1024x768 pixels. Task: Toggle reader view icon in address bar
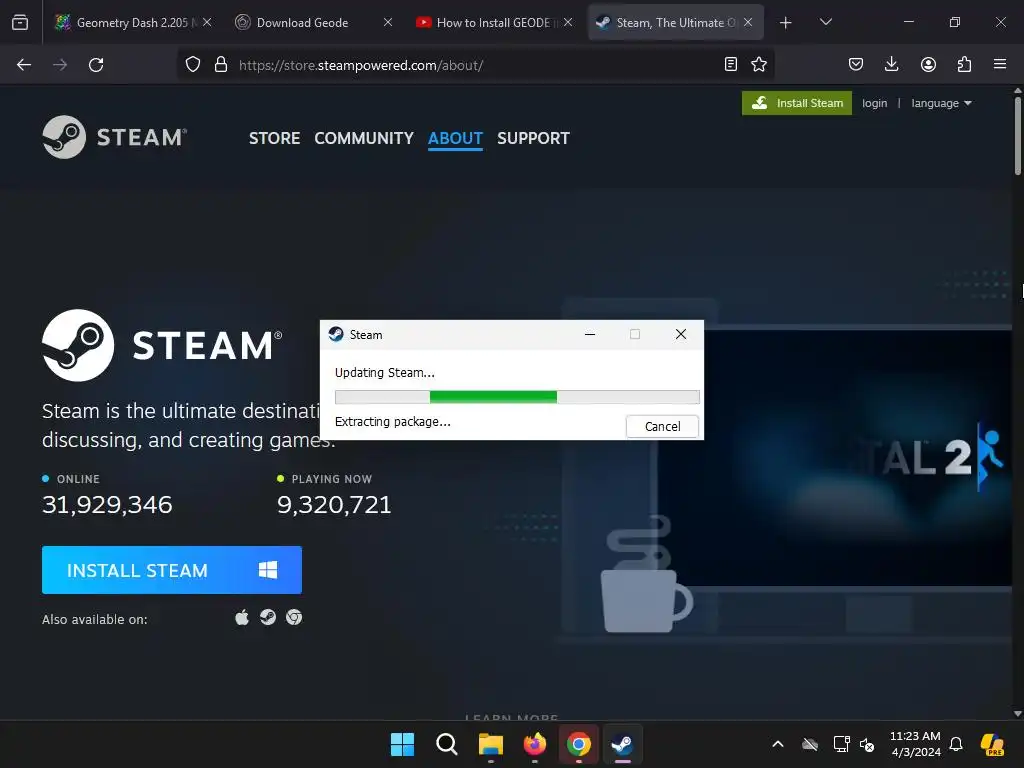point(731,64)
